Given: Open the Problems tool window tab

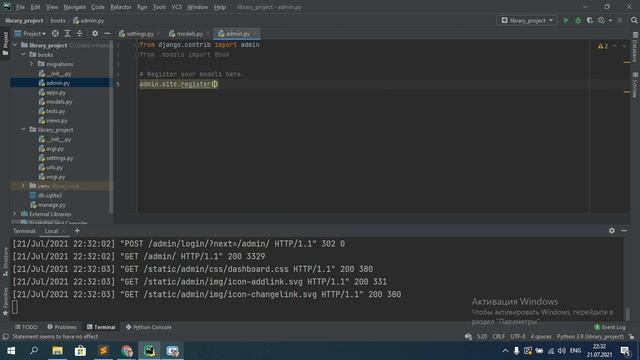Looking at the screenshot, I should pyautogui.click(x=62, y=327).
